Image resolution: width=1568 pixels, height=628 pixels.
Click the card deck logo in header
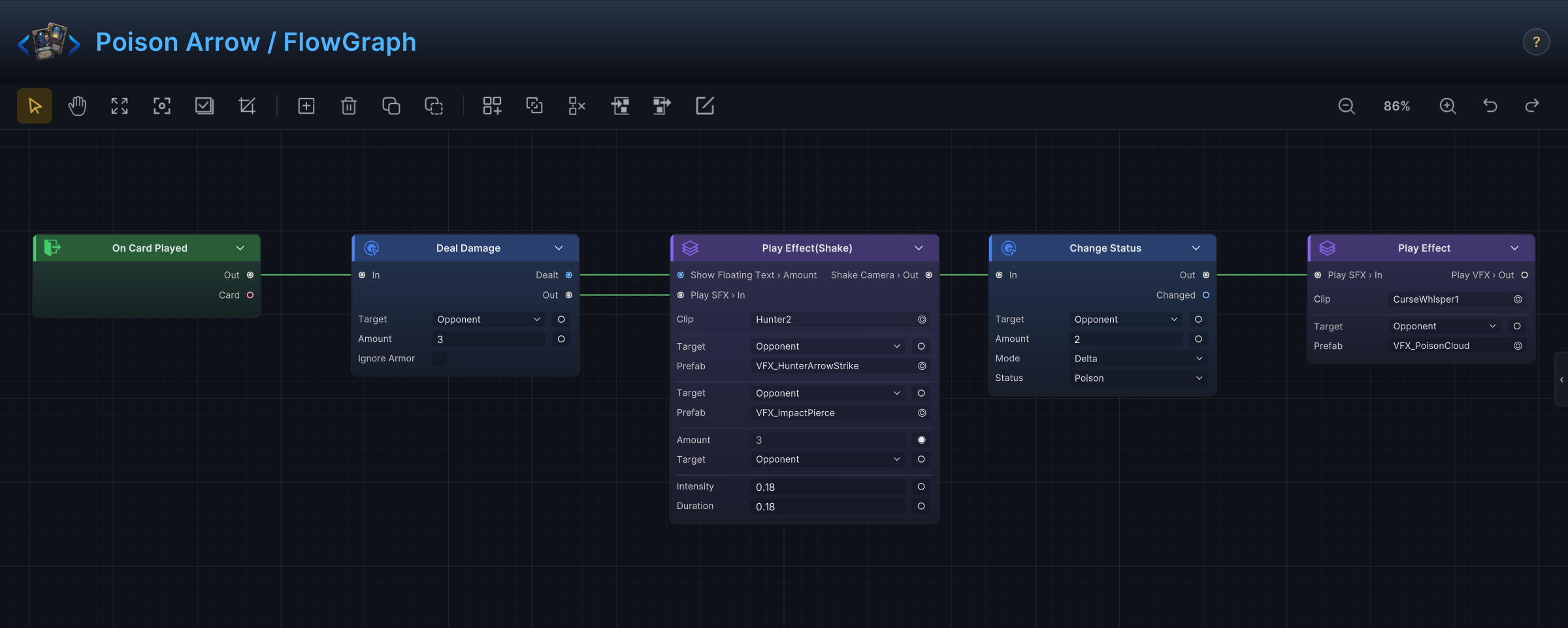(50, 42)
